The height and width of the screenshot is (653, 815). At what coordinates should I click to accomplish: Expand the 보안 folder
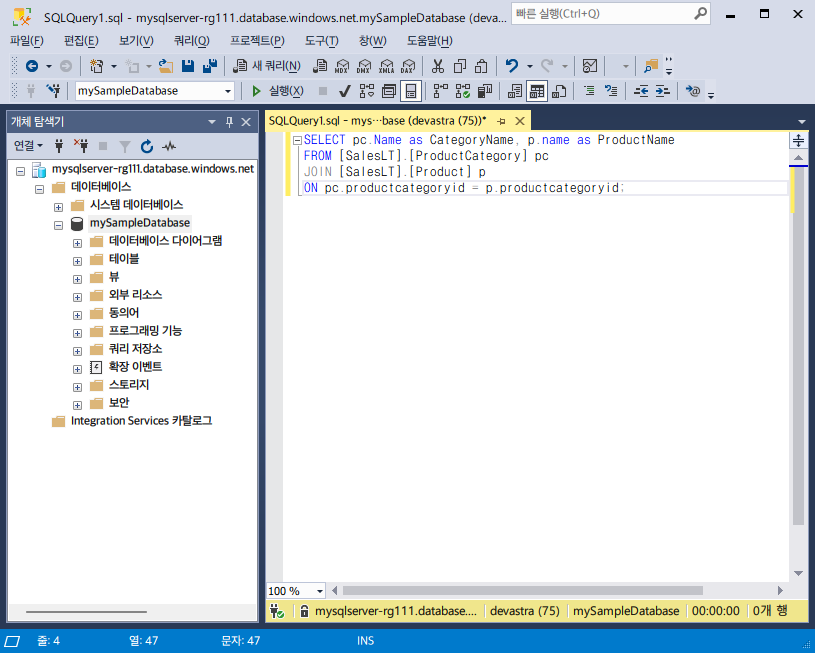[x=77, y=405]
